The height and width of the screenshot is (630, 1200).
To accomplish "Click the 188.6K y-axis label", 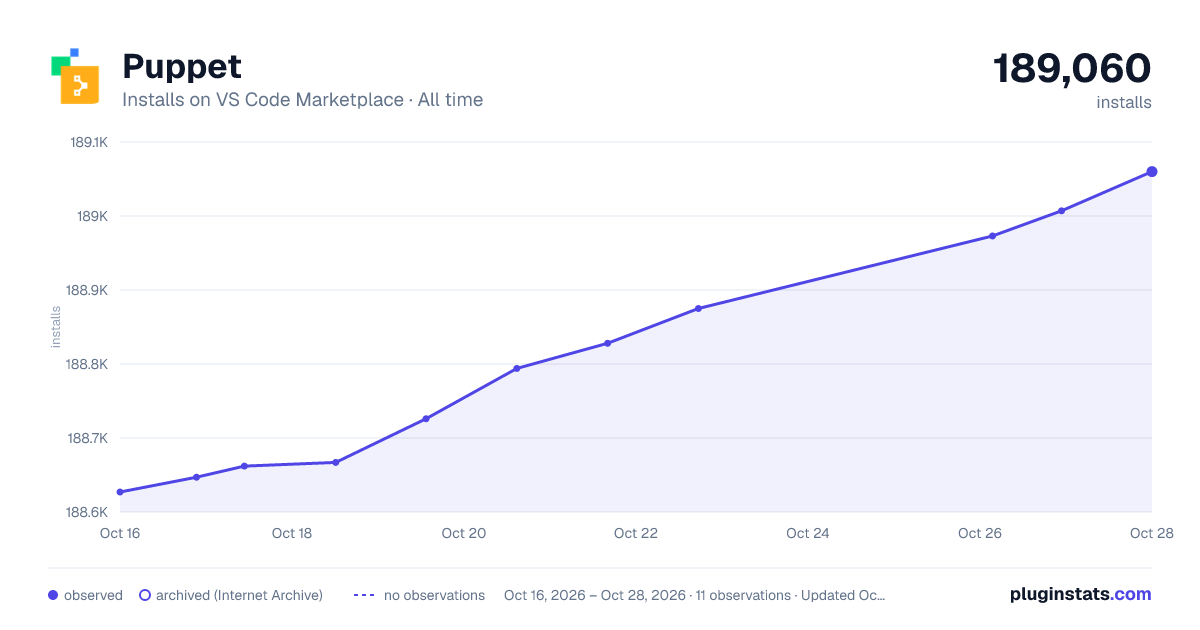I will click(x=87, y=512).
